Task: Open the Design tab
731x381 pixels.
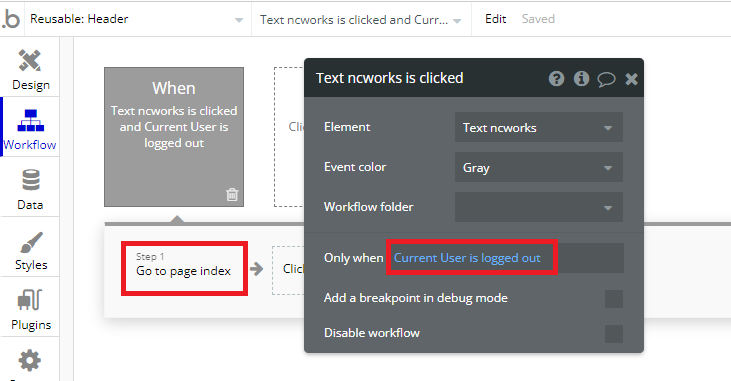Action: pos(30,70)
